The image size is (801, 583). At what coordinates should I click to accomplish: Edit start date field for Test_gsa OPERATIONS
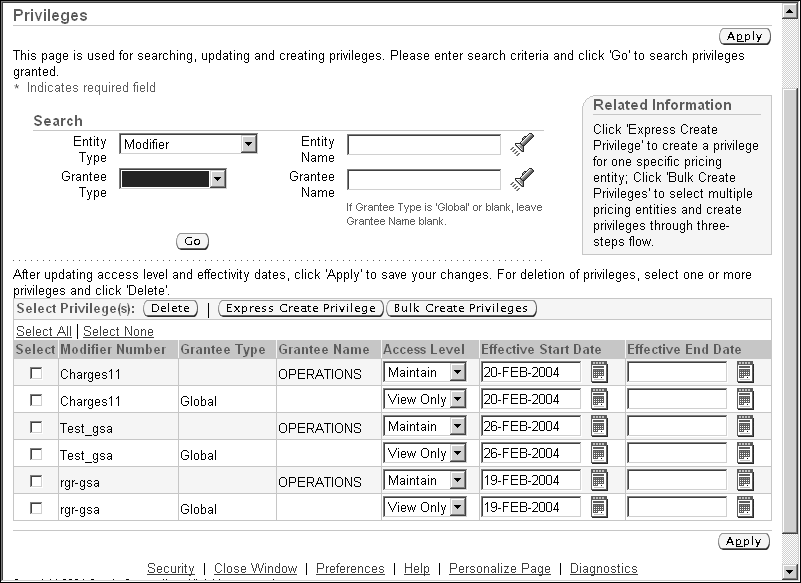(531, 426)
